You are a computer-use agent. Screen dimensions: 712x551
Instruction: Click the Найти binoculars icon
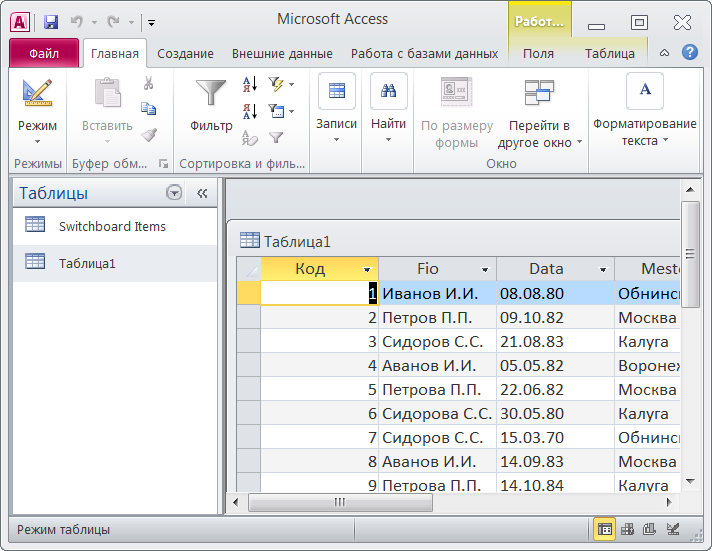point(389,91)
